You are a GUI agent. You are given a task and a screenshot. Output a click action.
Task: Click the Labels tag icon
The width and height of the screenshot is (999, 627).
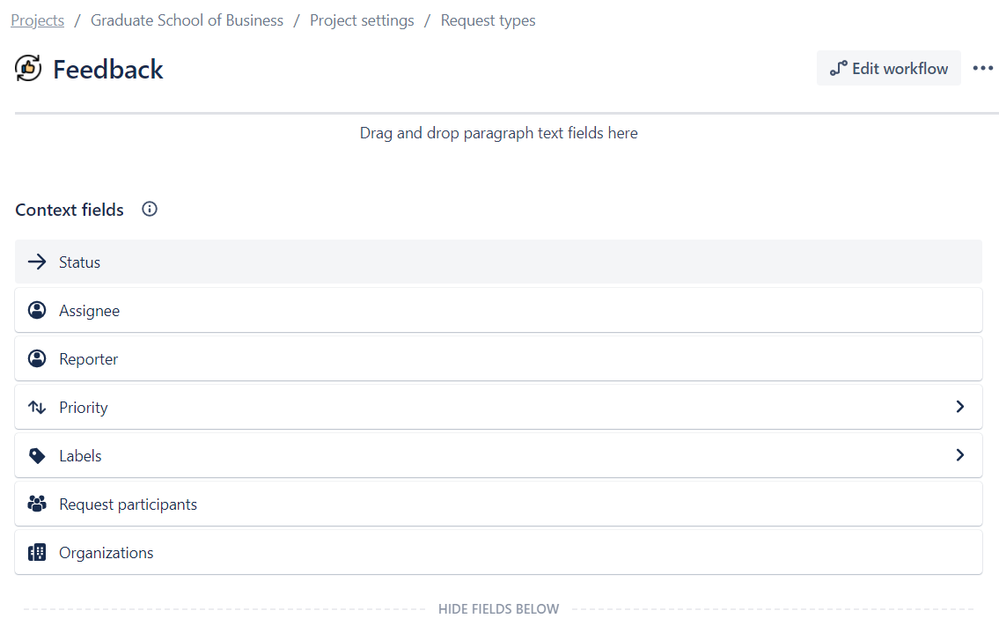tap(37, 455)
